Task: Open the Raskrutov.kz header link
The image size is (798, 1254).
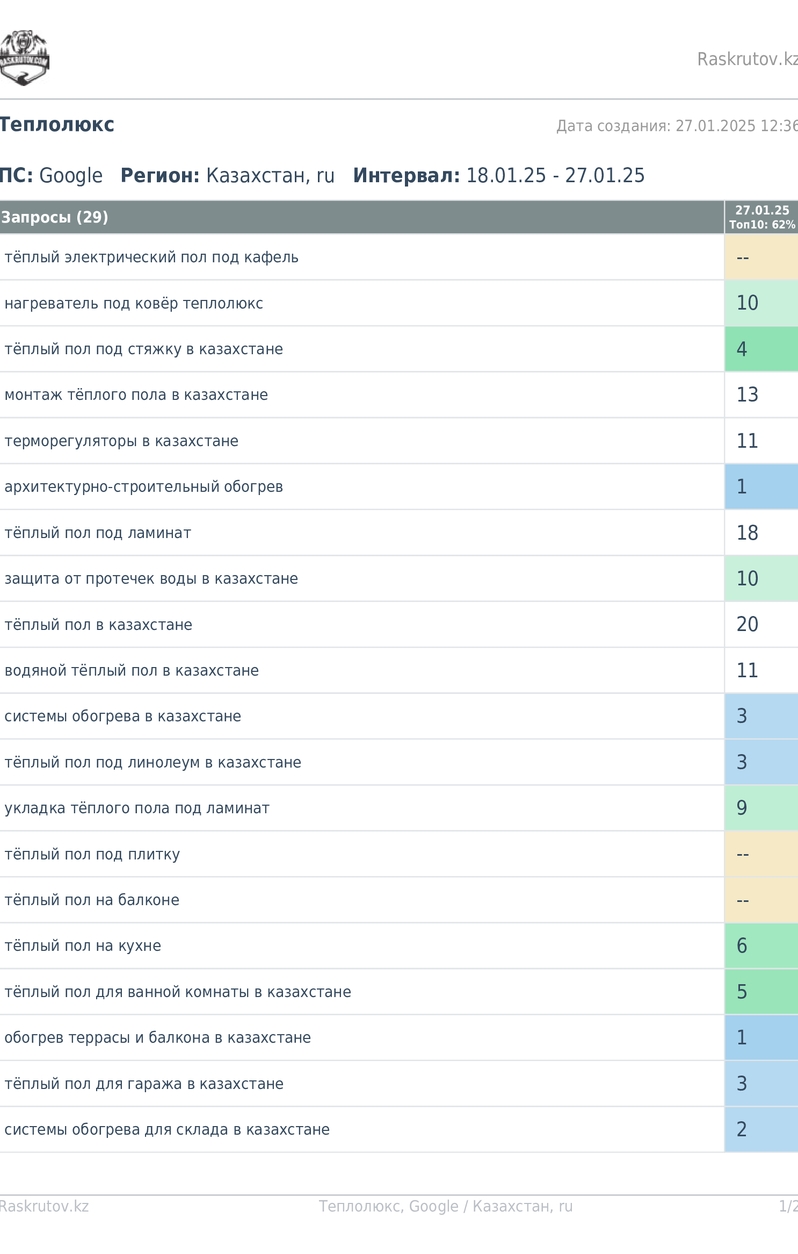Action: tap(747, 59)
